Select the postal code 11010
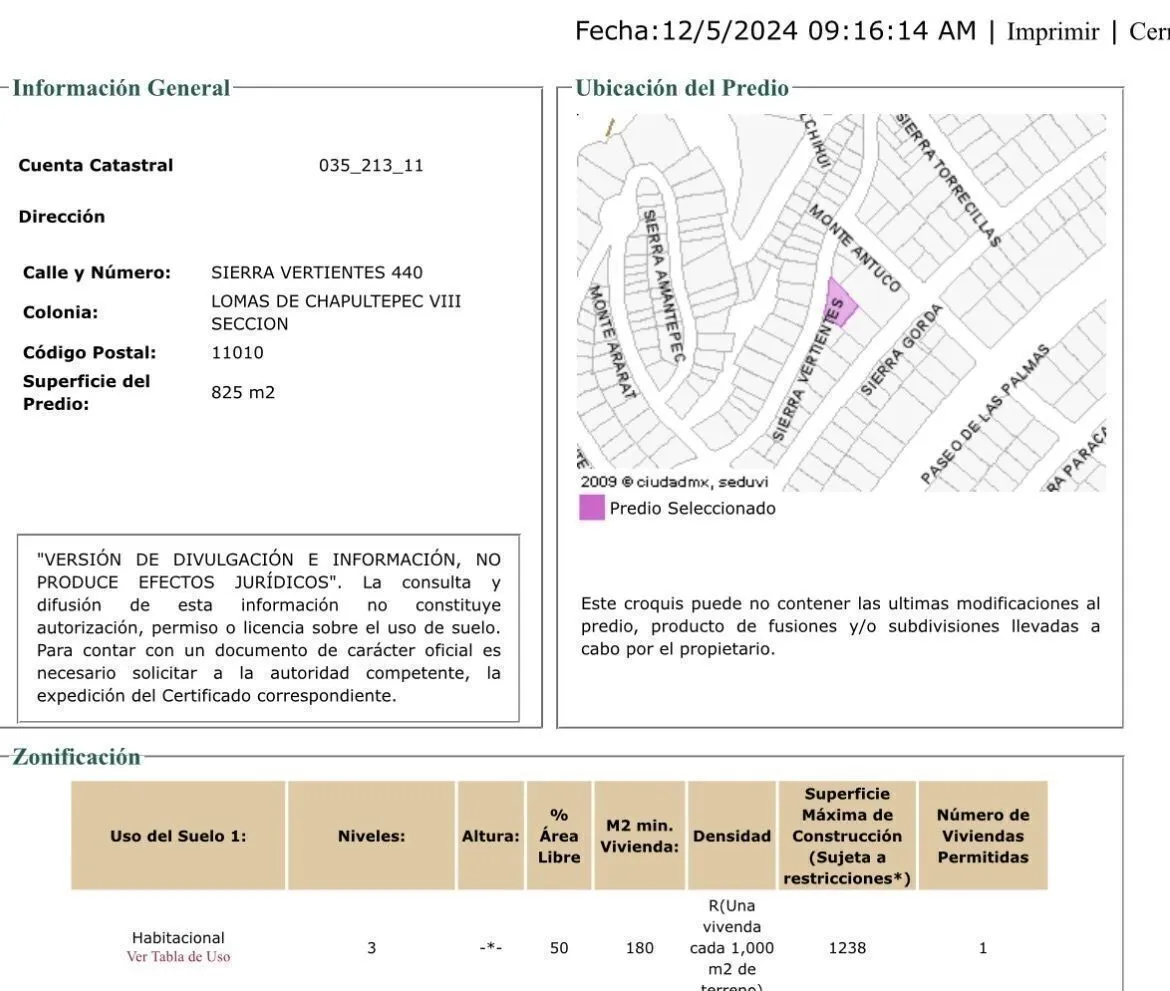The height and width of the screenshot is (991, 1170). click(237, 352)
